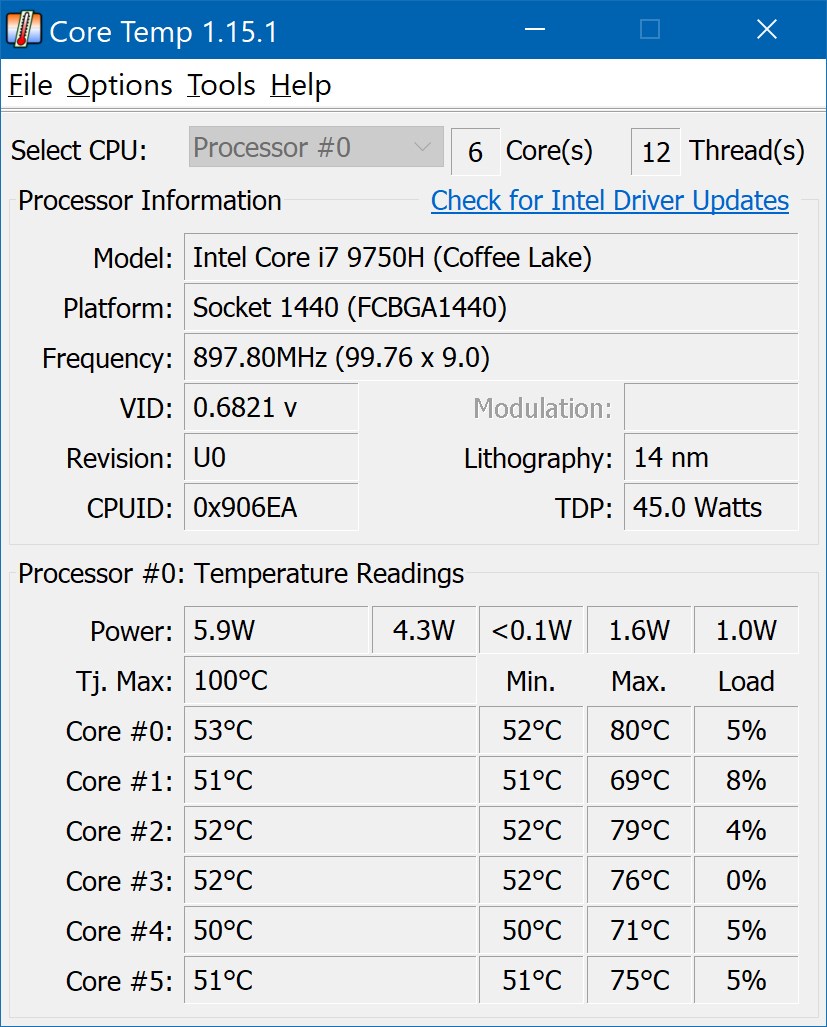Image resolution: width=827 pixels, height=1027 pixels.
Task: Click Core #1 max temperature 69°C
Action: tap(639, 781)
